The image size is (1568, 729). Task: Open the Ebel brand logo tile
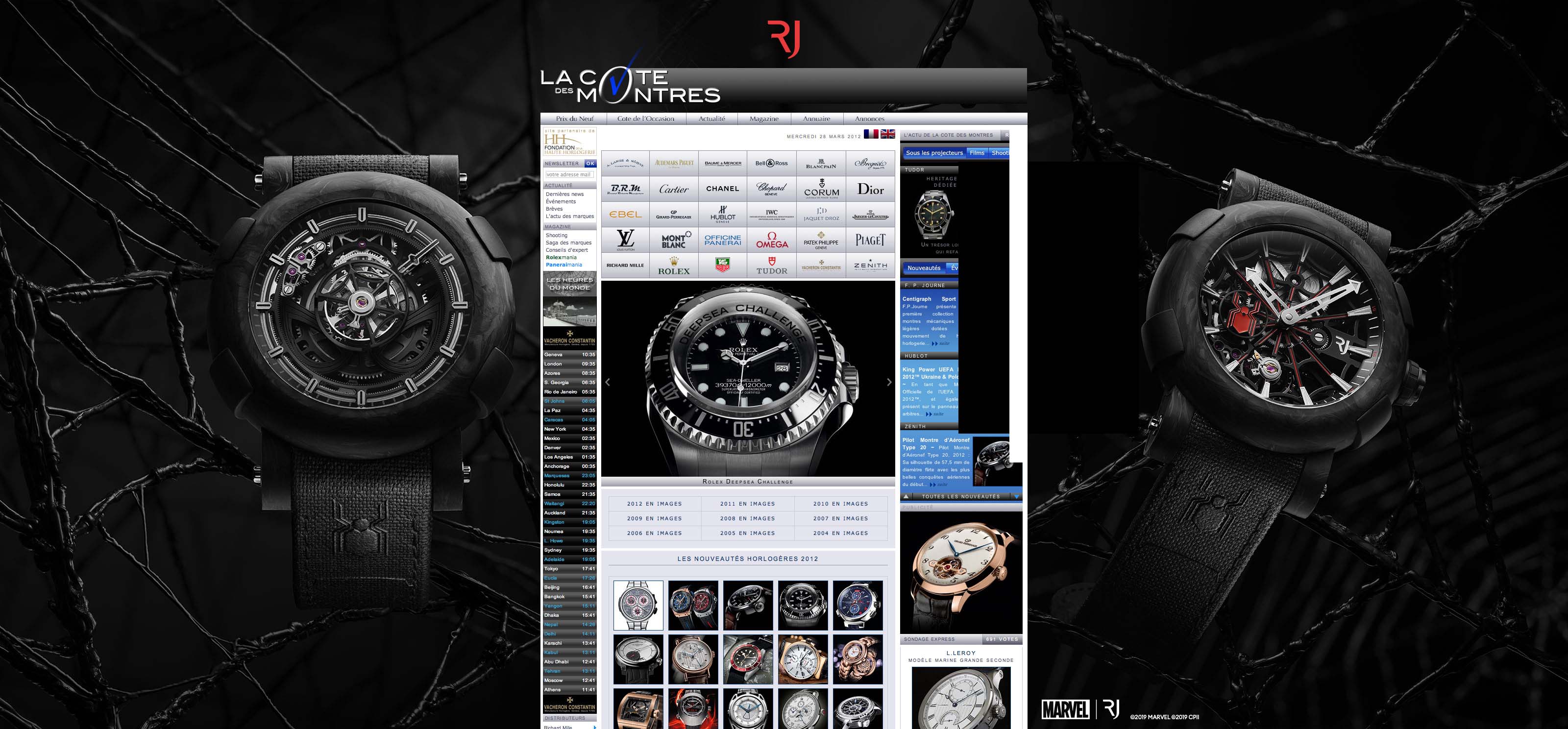pyautogui.click(x=625, y=214)
